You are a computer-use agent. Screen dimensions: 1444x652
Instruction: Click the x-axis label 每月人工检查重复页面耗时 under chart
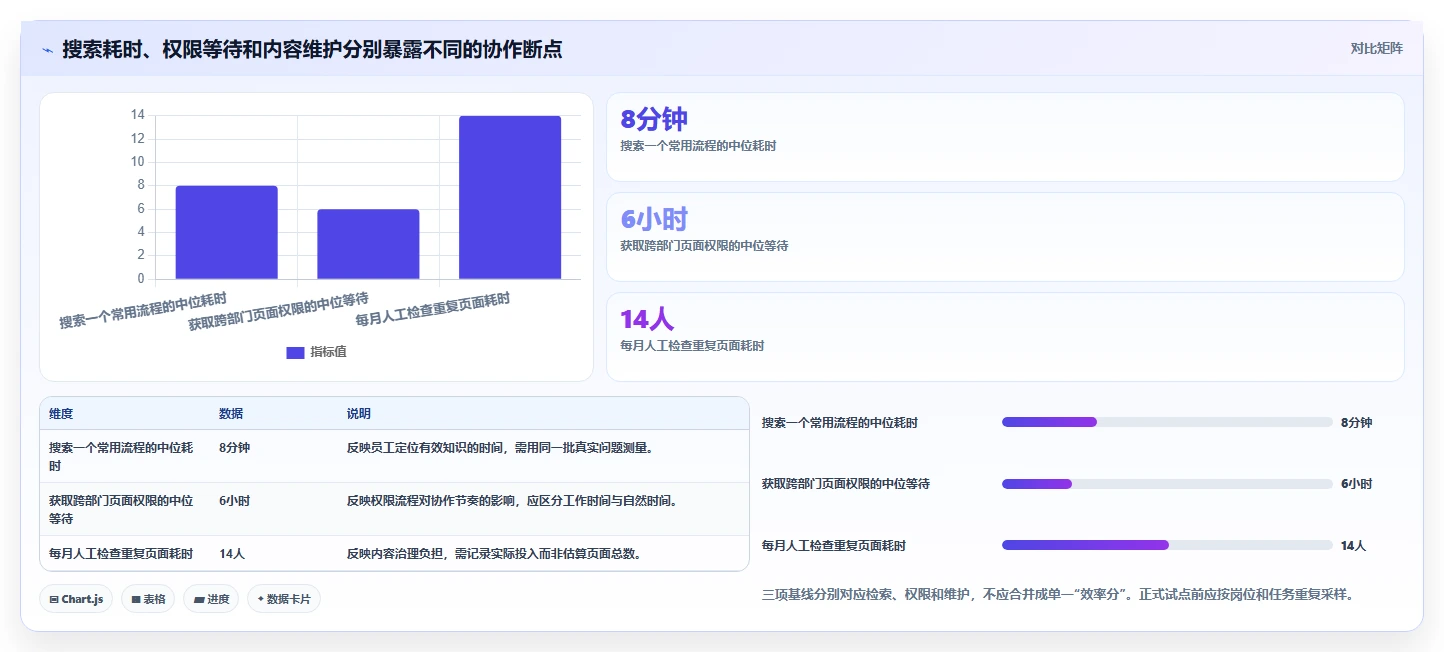point(433,311)
